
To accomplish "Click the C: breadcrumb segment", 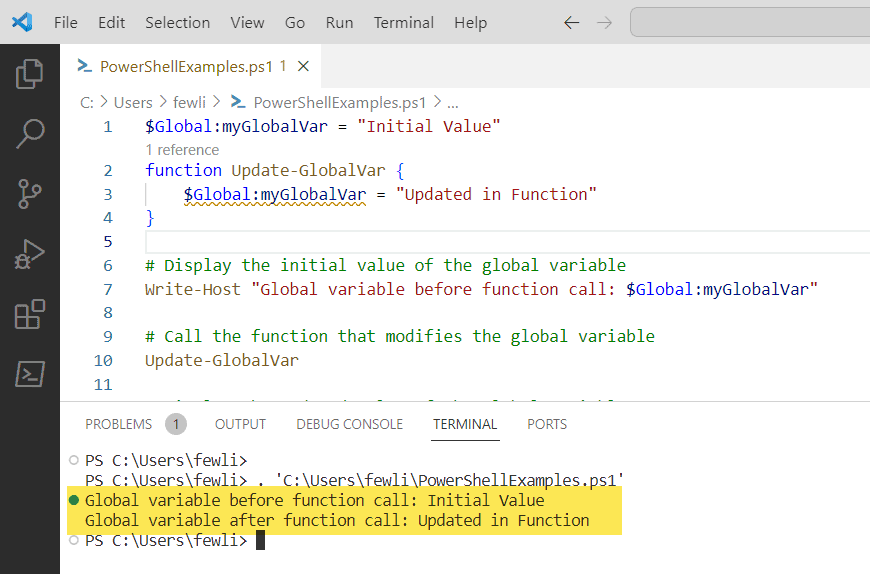I will pyautogui.click(x=87, y=103).
